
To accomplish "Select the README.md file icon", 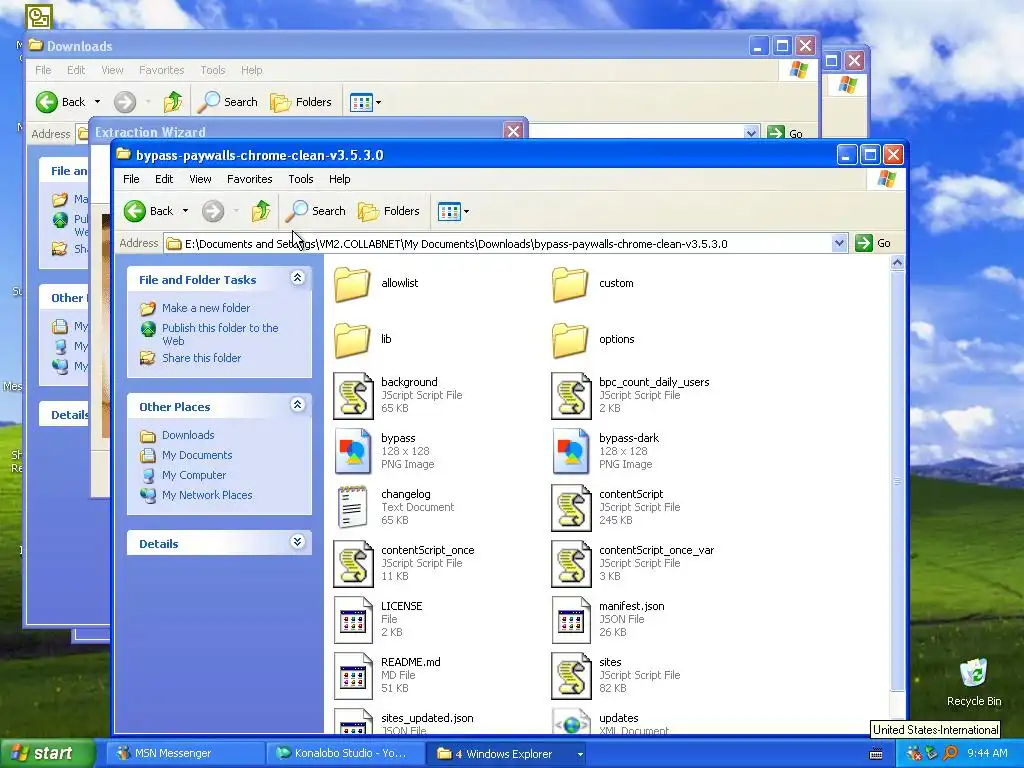I will click(x=353, y=676).
